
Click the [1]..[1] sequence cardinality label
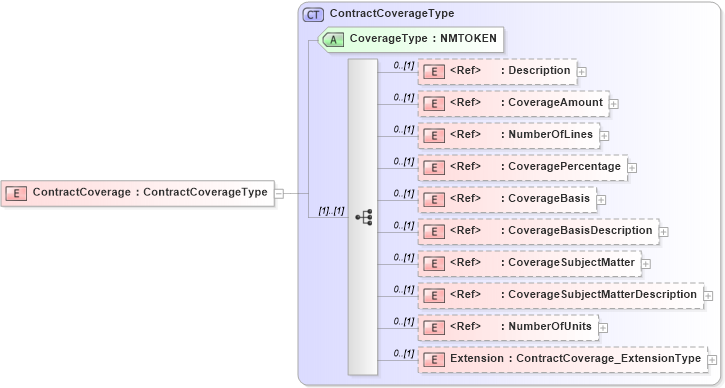(x=332, y=211)
